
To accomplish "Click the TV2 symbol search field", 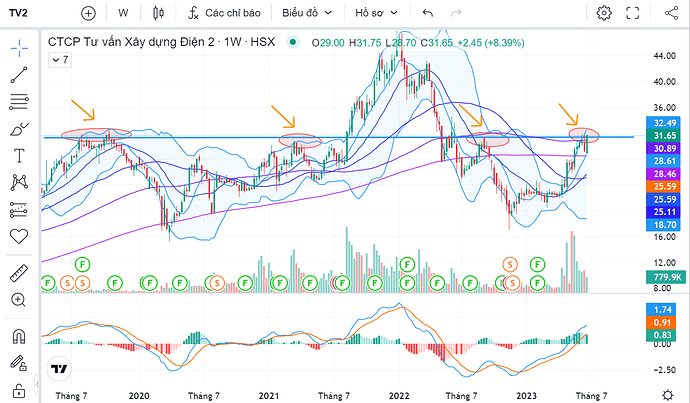I will click(18, 13).
